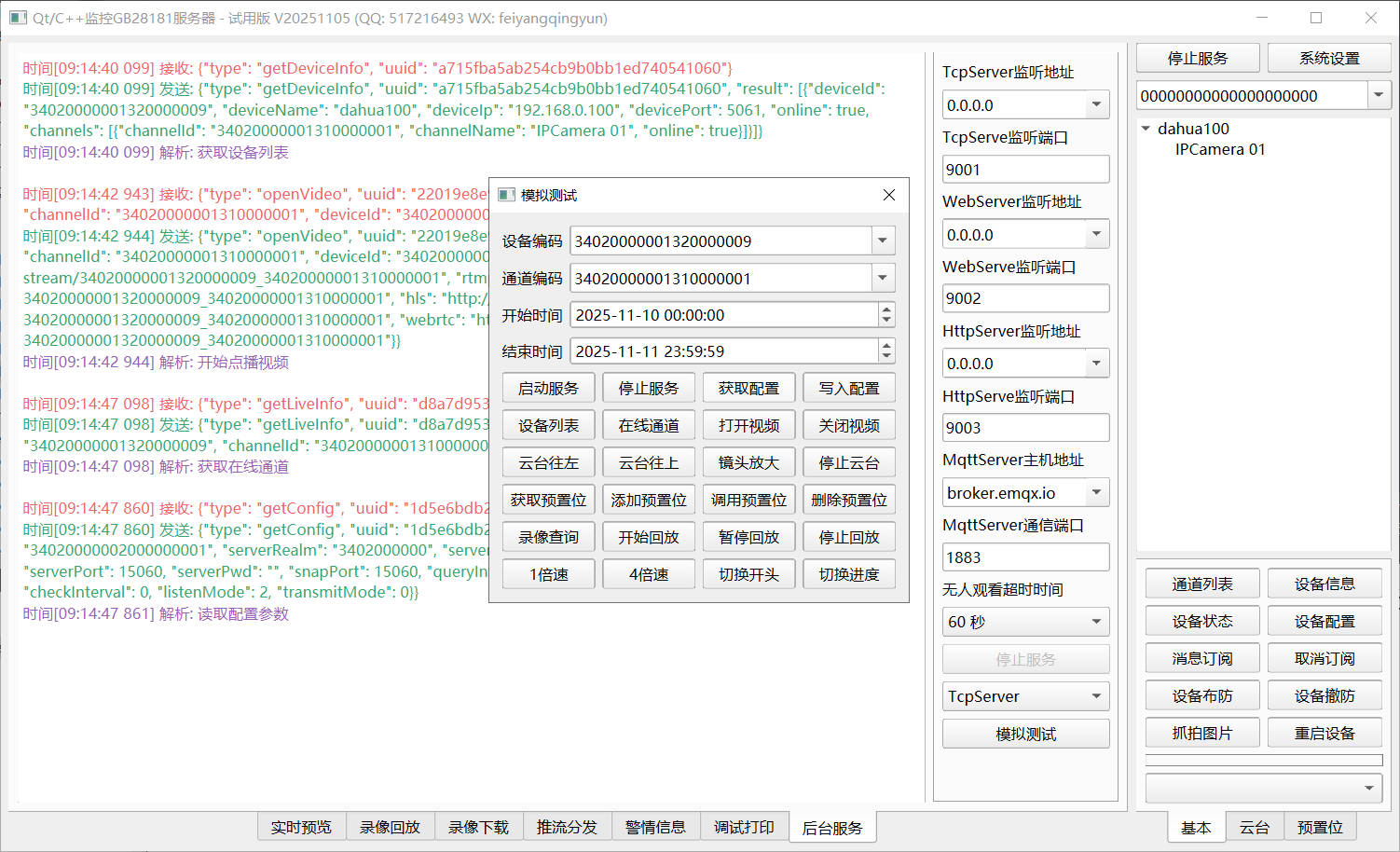This screenshot has height=852, width=1400.
Task: Decrease 结束时间 with down stepper arrow
Action: tap(886, 357)
